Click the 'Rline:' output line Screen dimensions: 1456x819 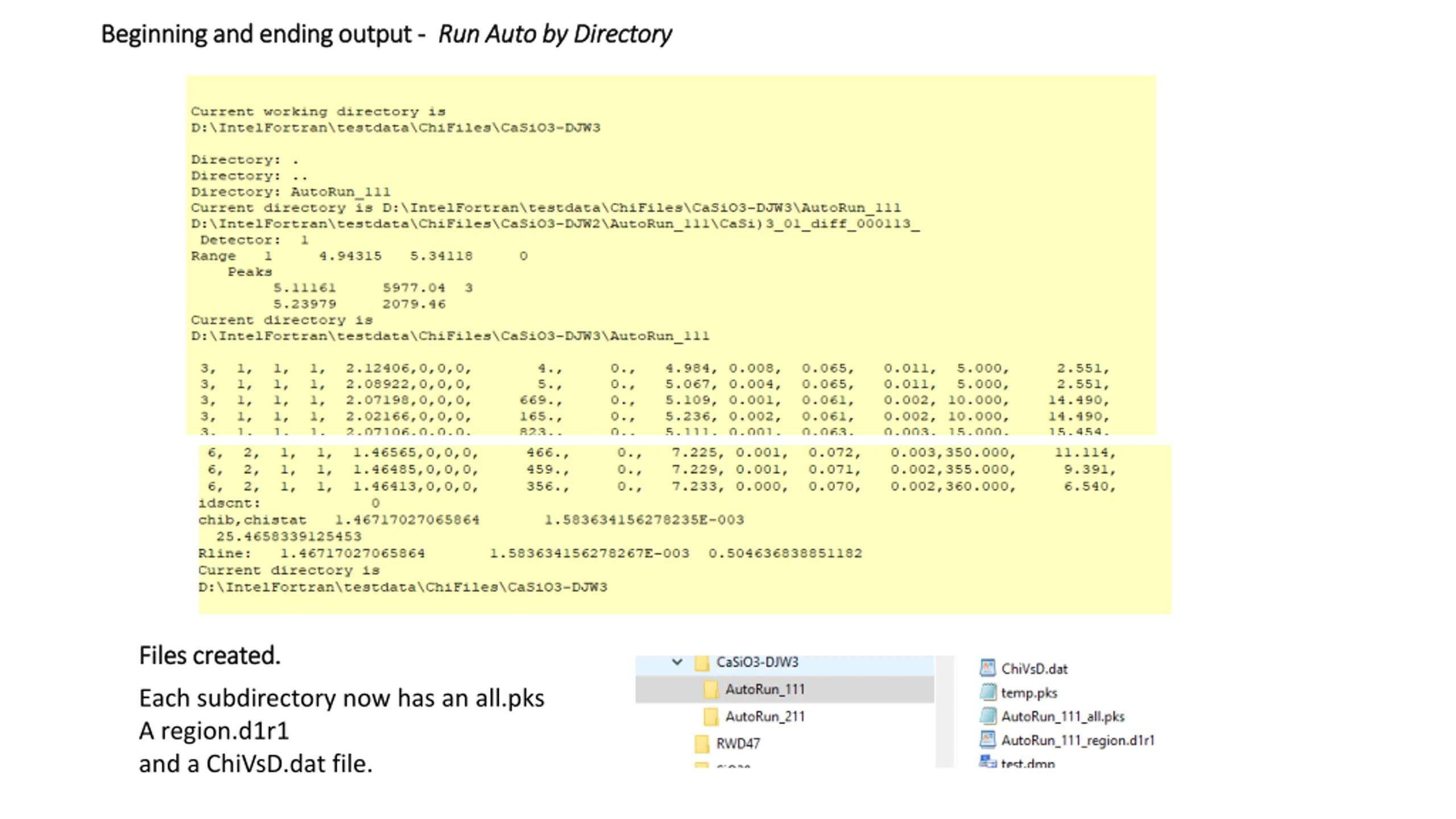(x=530, y=553)
